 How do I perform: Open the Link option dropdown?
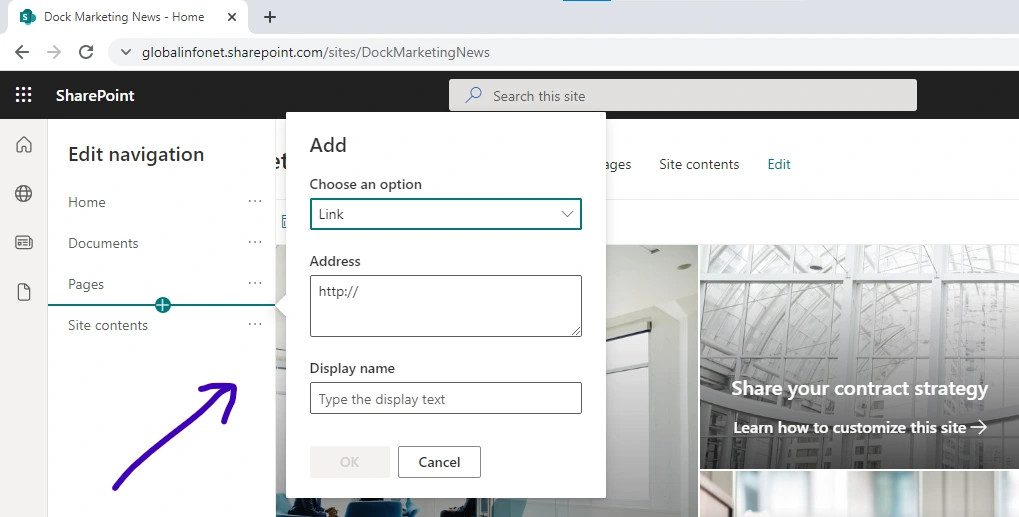pyautogui.click(x=446, y=214)
